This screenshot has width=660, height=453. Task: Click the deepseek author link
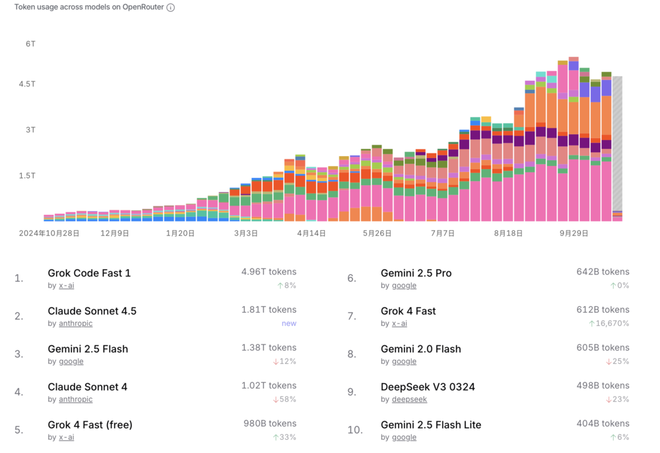(x=410, y=400)
